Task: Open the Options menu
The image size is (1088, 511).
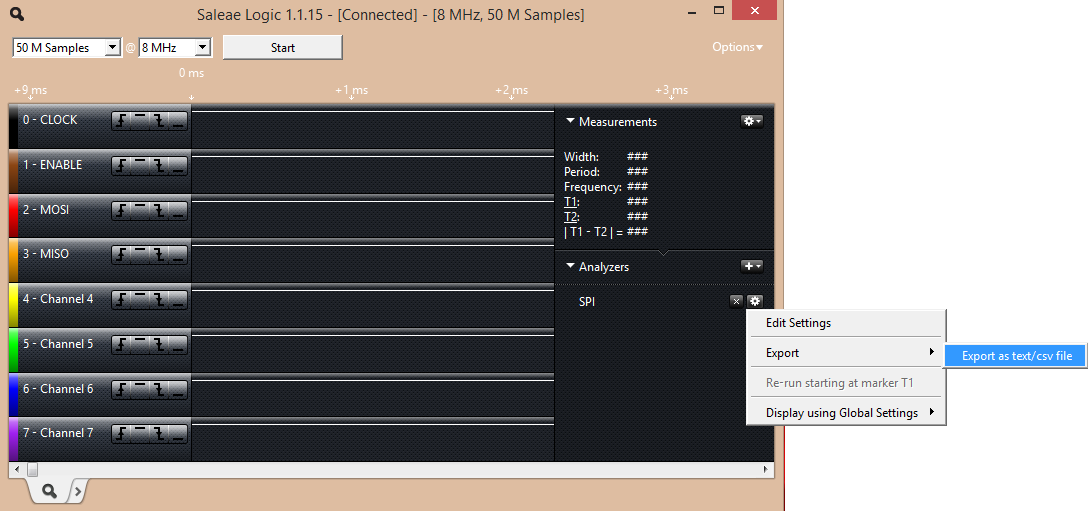Action: point(737,47)
